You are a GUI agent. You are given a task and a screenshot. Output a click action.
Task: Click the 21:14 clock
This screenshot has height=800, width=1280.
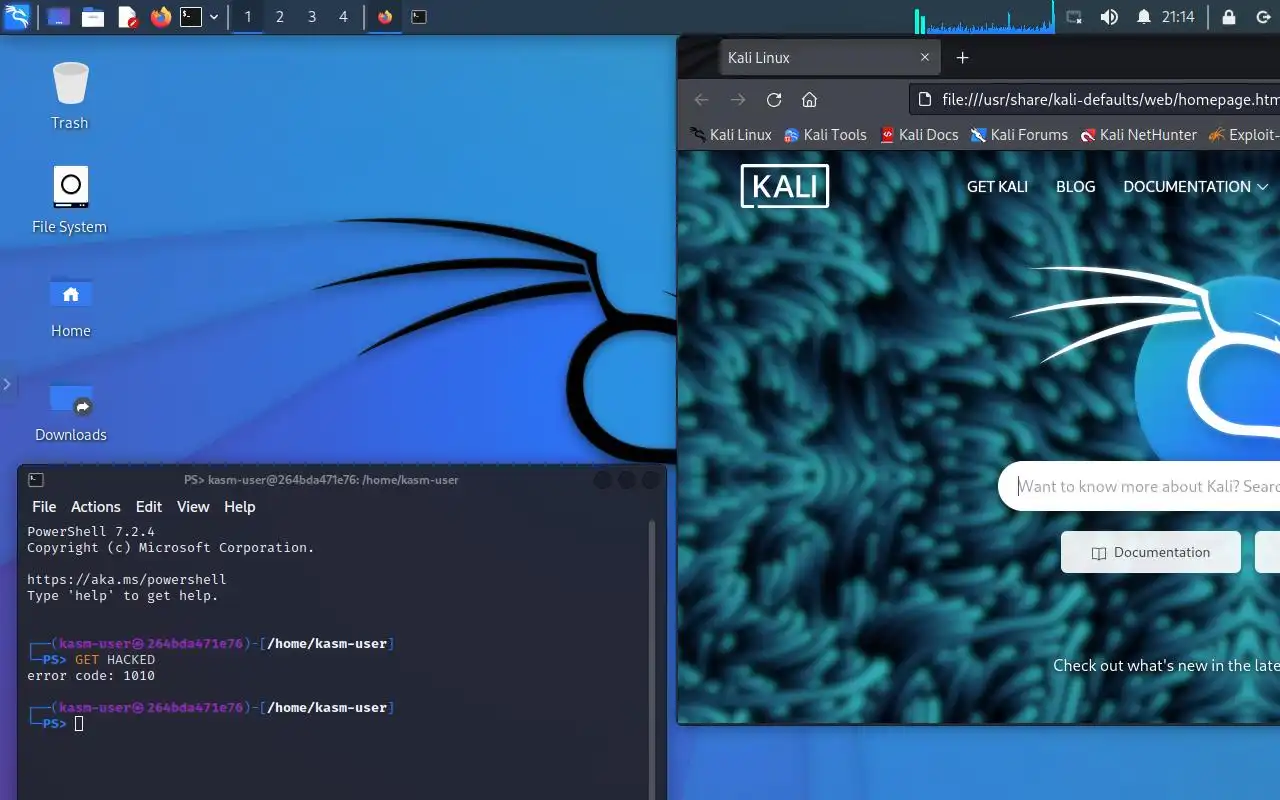[1178, 17]
